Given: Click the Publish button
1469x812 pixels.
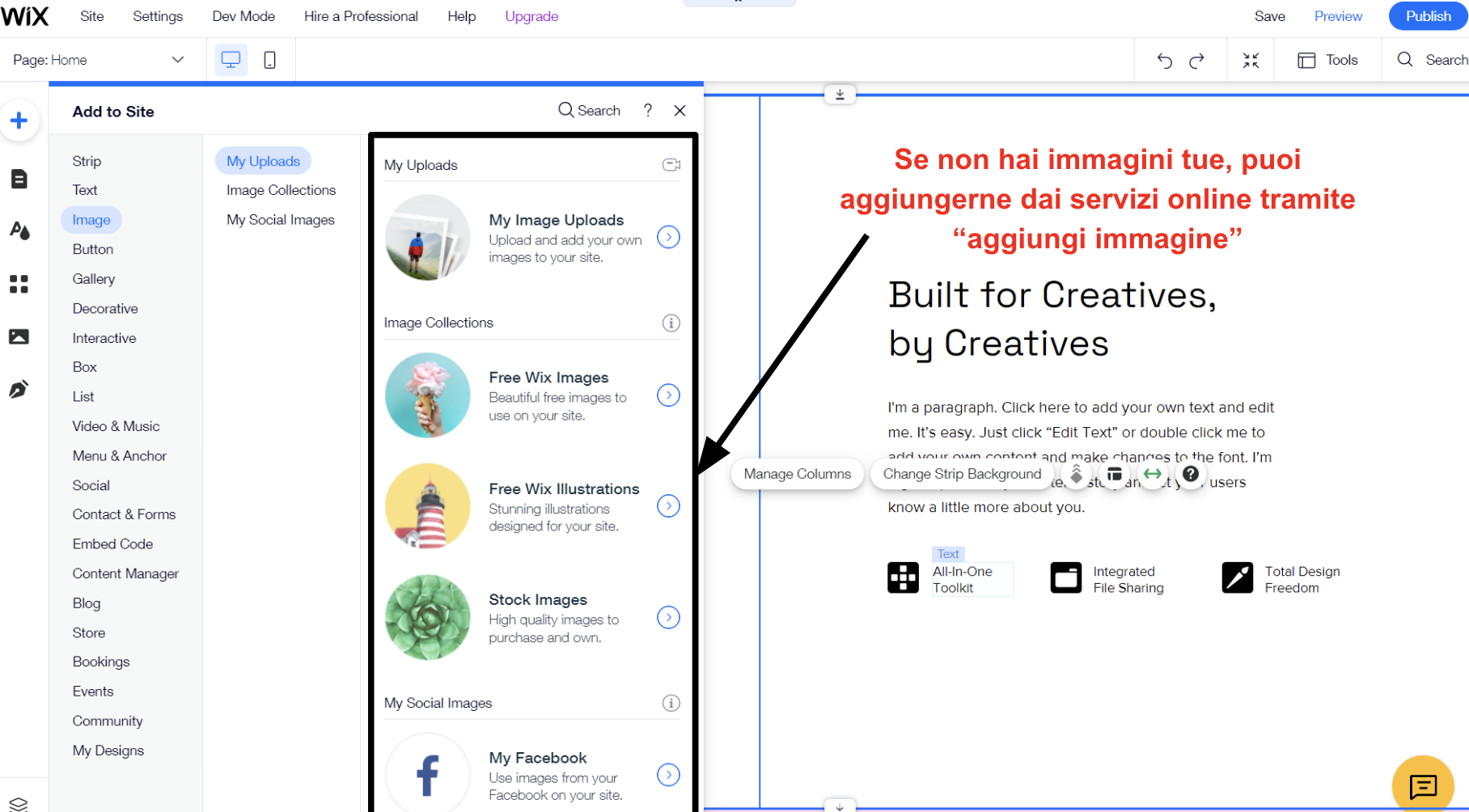Looking at the screenshot, I should point(1428,16).
